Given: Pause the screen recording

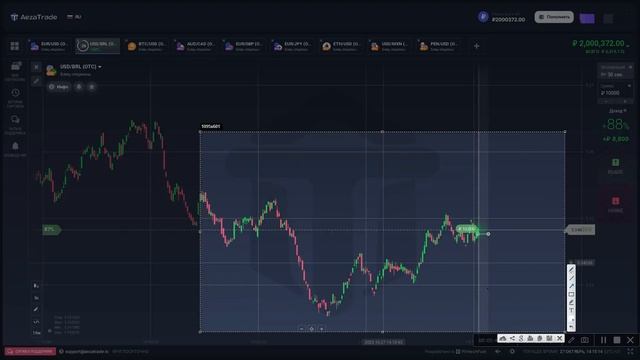Looking at the screenshot, I should [603, 340].
